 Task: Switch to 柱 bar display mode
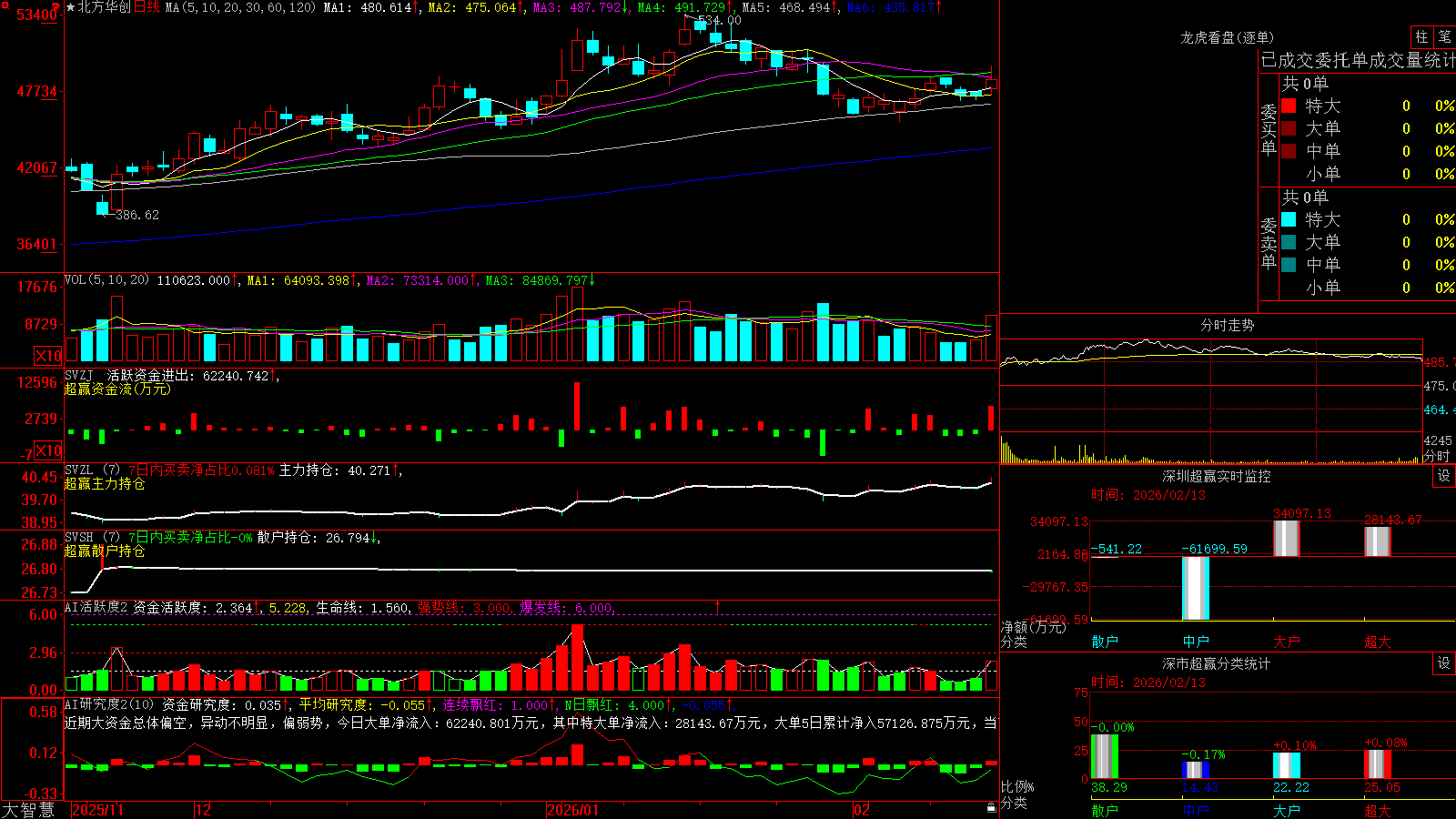1421,36
